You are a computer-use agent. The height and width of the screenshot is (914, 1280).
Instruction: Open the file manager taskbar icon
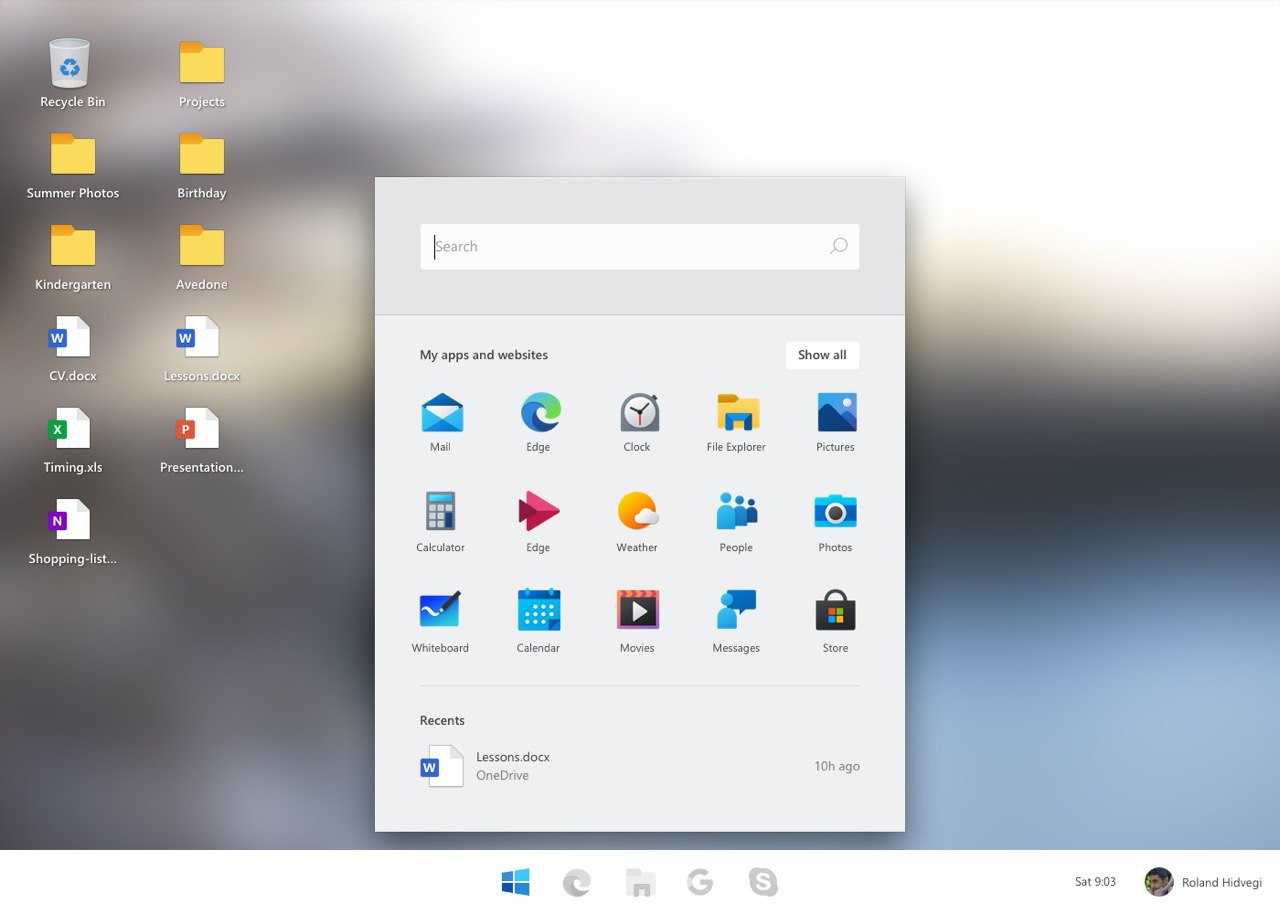point(640,882)
